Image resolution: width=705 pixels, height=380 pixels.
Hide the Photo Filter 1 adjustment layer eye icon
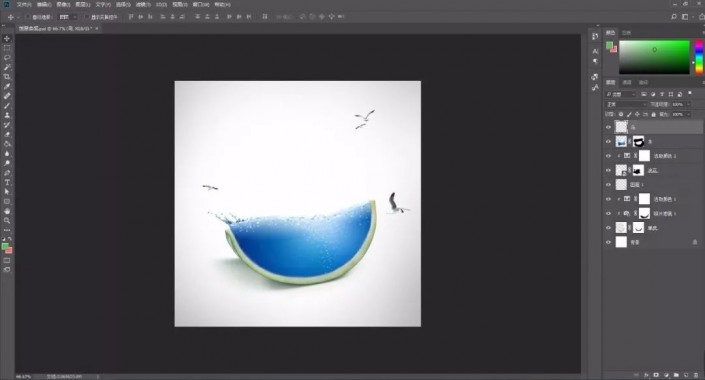(608, 214)
